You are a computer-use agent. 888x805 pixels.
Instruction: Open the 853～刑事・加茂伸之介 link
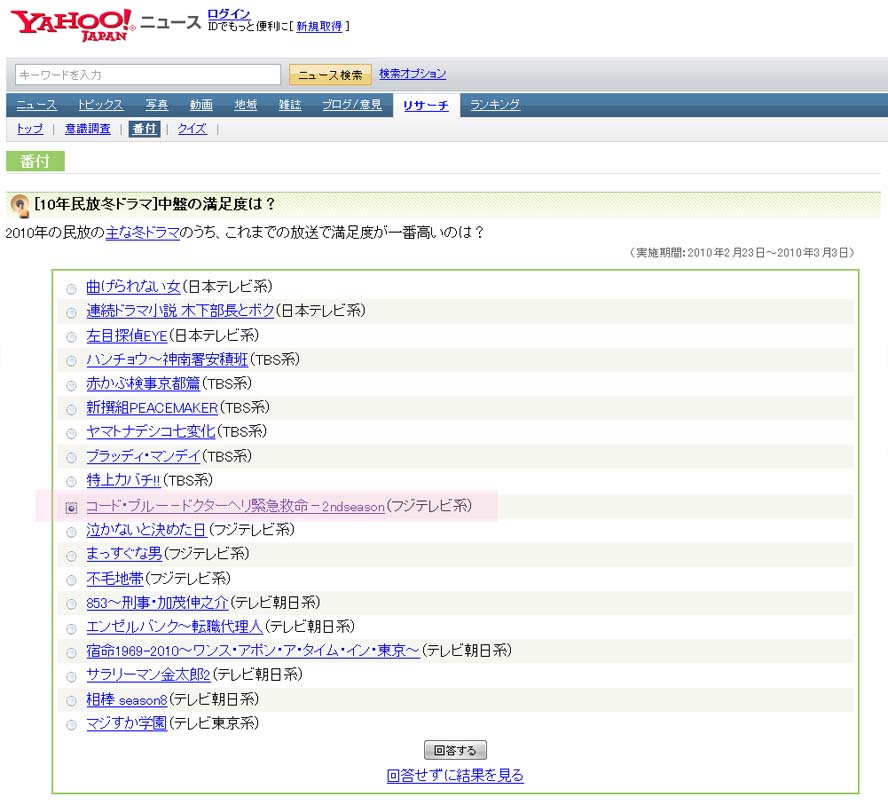[157, 603]
